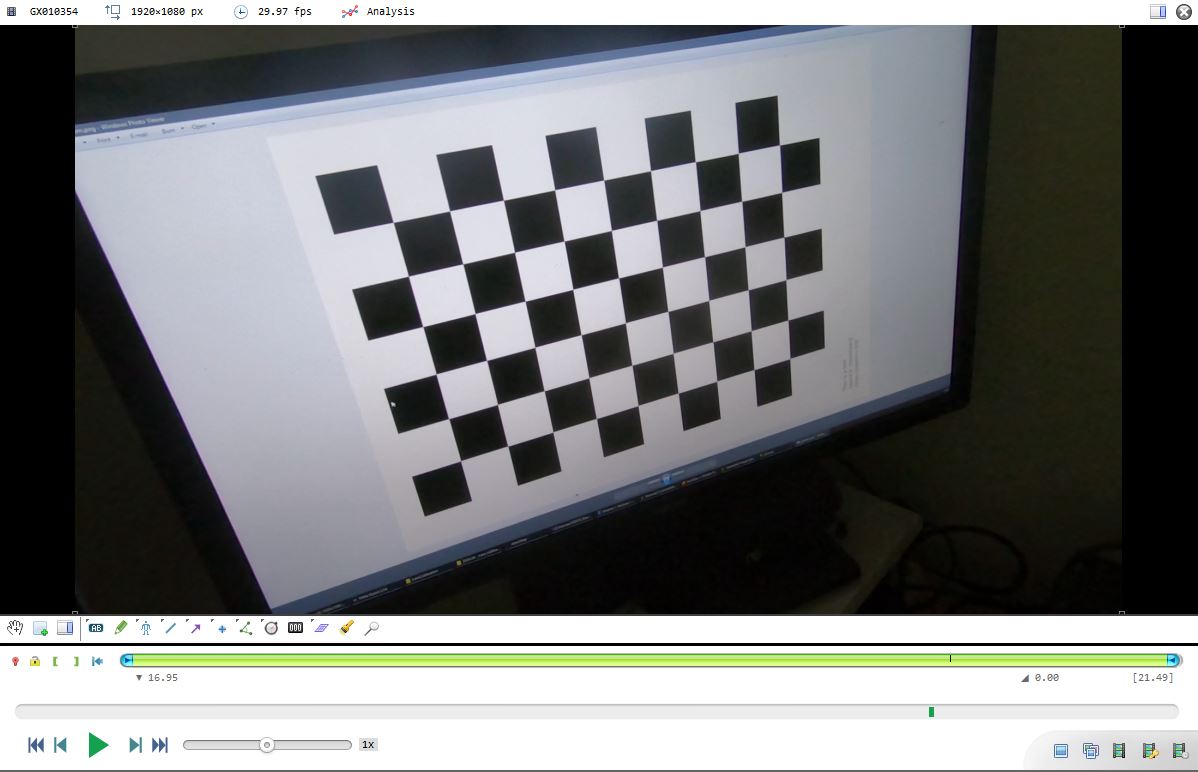Select the hand move tool

click(x=15, y=628)
